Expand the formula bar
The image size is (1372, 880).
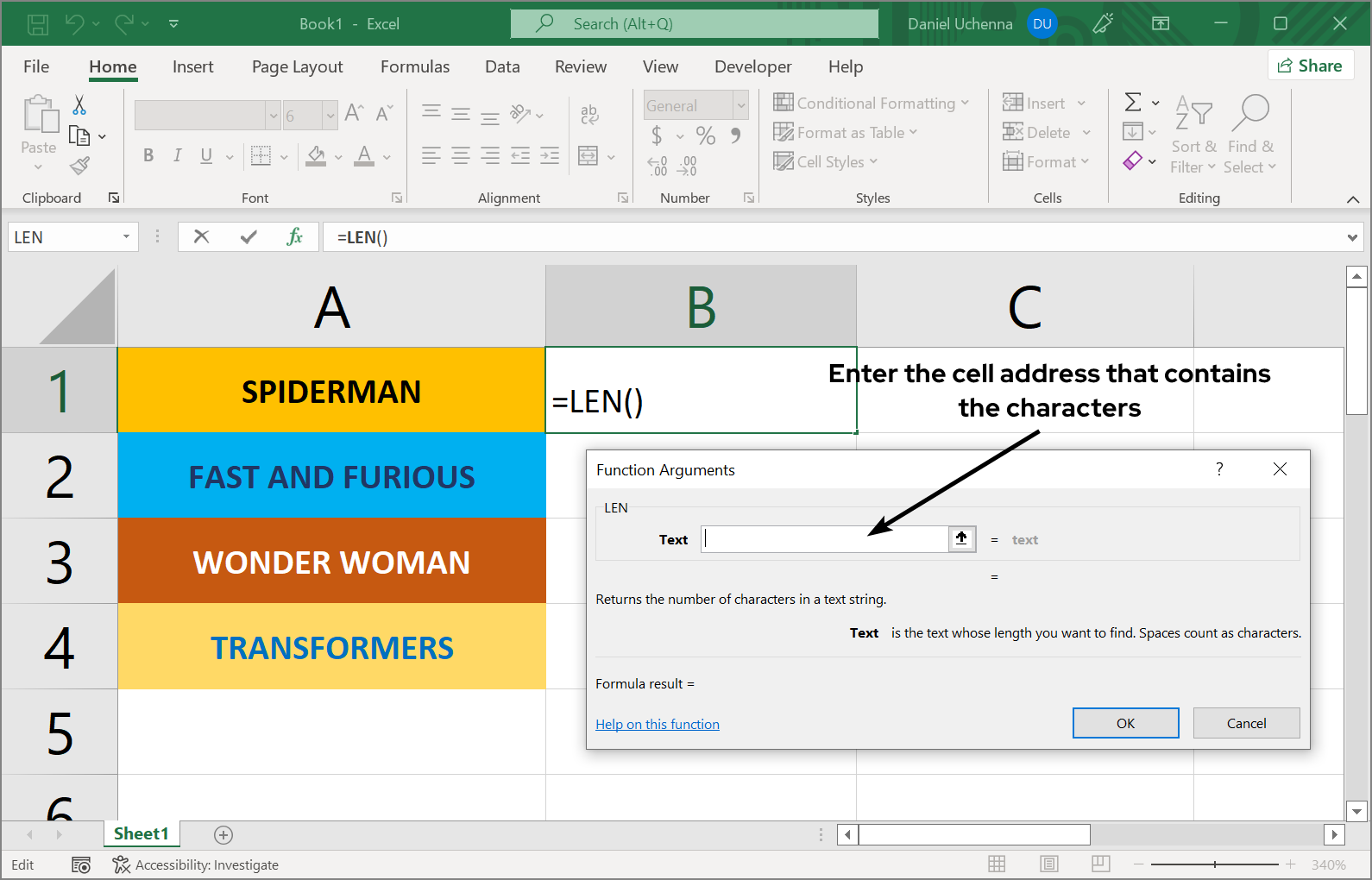(1351, 237)
